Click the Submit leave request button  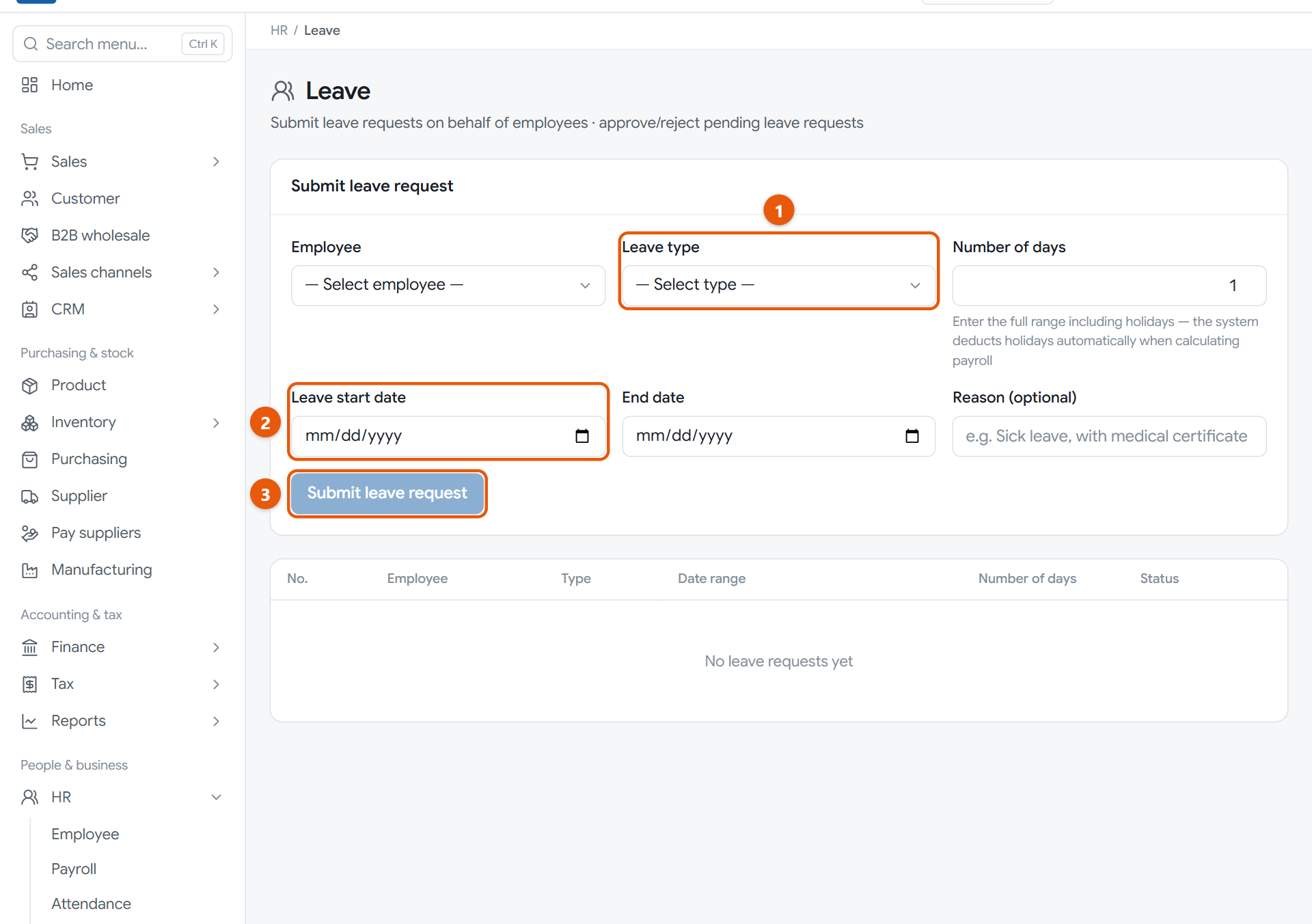[387, 493]
